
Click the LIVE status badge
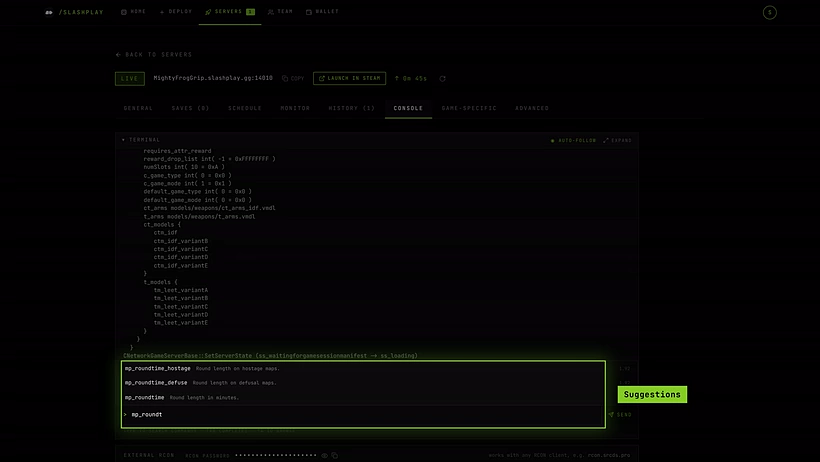(130, 78)
